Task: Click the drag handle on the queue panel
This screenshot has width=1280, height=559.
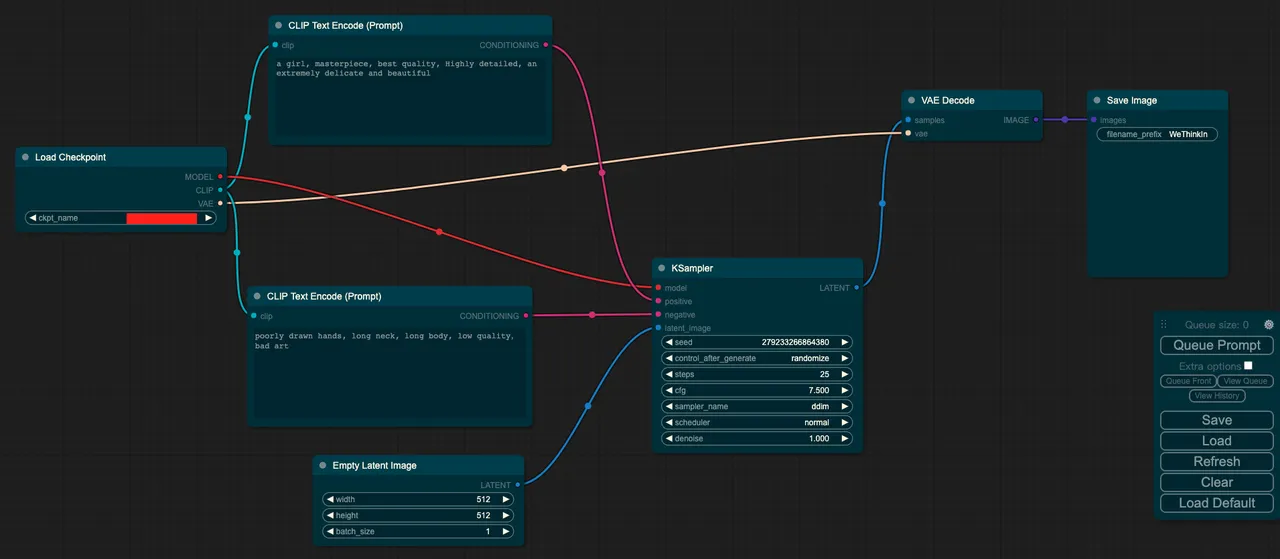Action: (1163, 325)
